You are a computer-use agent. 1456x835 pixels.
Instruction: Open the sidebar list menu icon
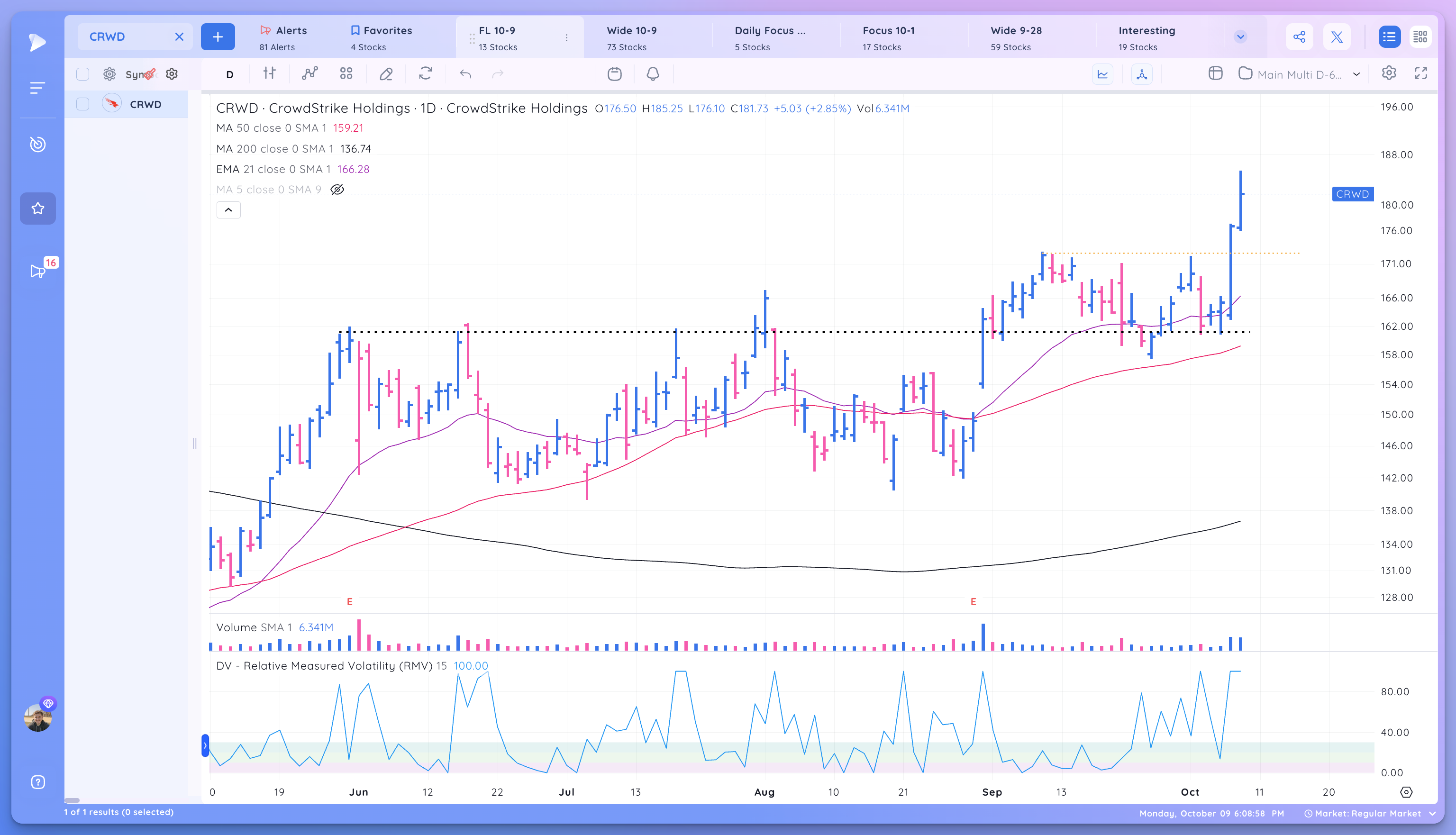(x=37, y=88)
